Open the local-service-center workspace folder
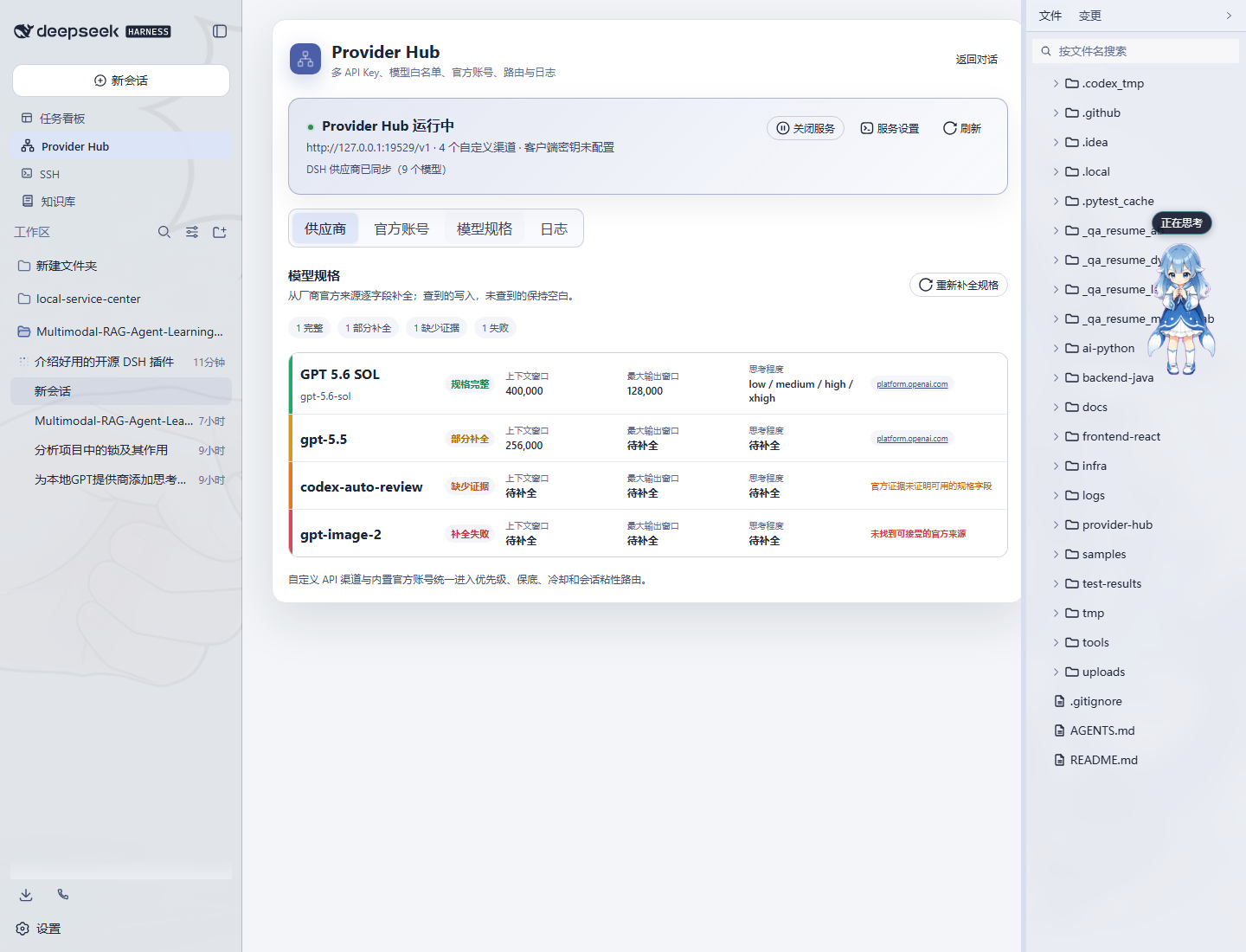 coord(121,299)
